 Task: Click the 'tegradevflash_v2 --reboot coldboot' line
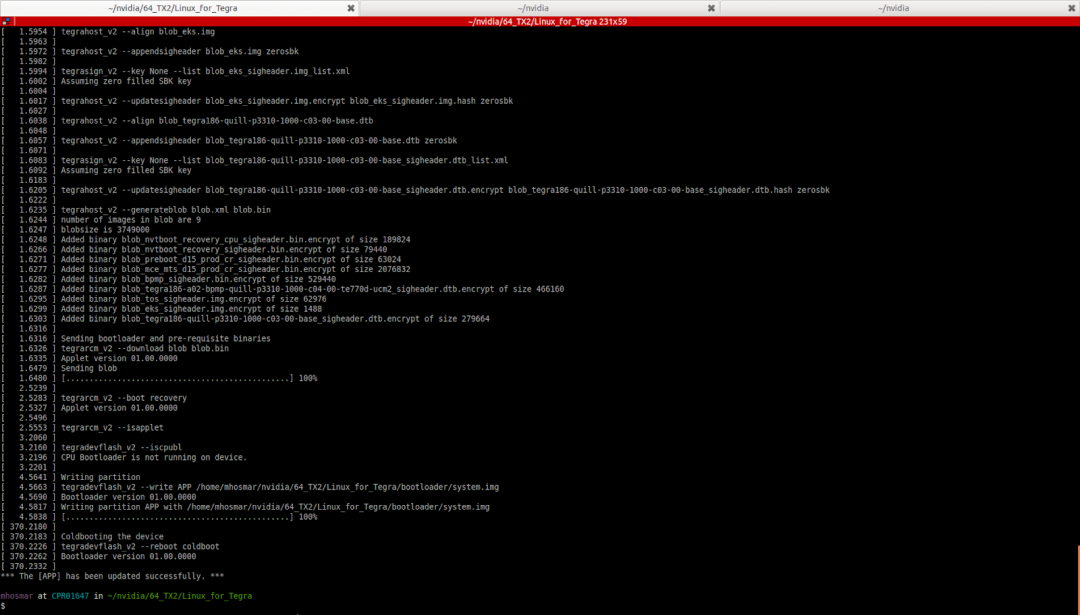(140, 546)
